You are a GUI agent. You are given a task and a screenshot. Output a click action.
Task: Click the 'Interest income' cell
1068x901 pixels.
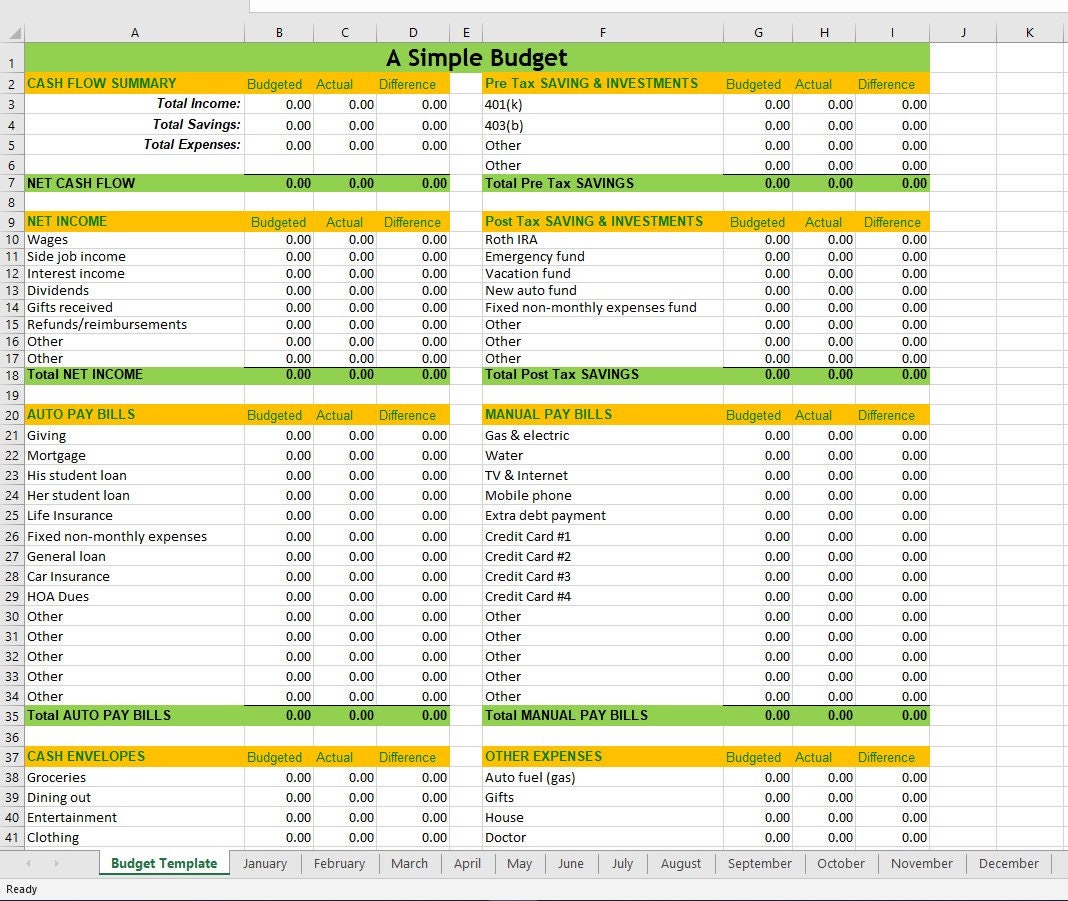pyautogui.click(x=134, y=274)
